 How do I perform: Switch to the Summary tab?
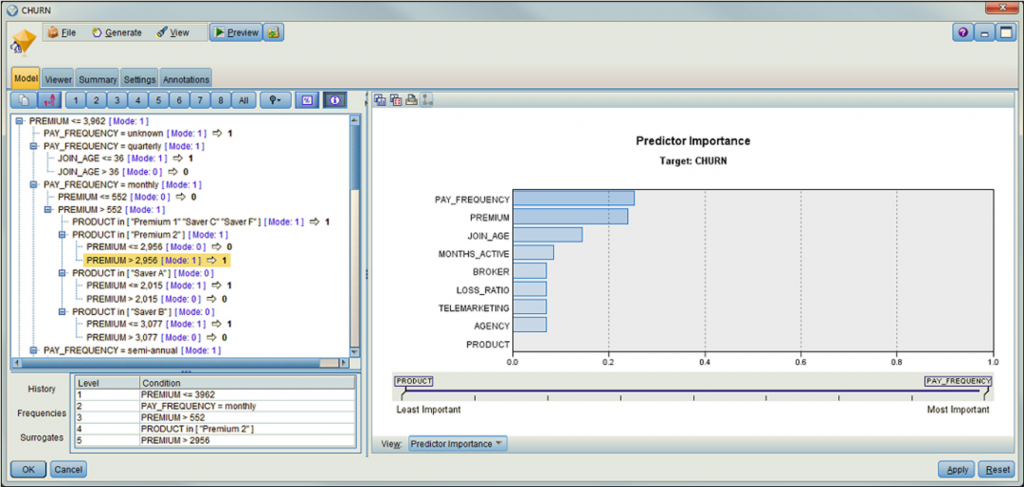97,79
